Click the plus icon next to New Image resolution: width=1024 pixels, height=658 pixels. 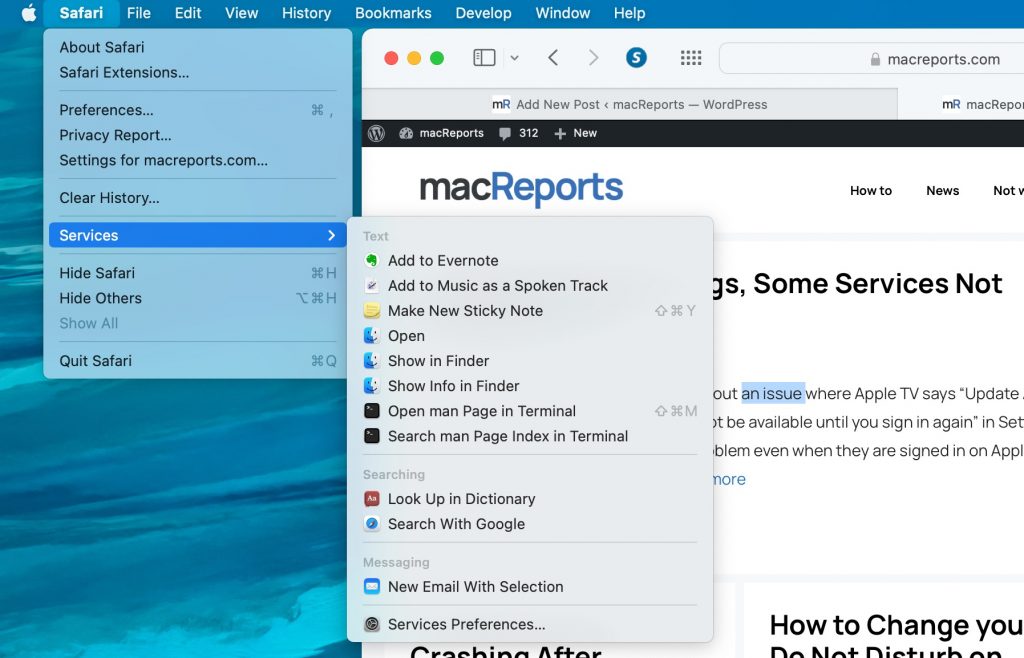tap(560, 134)
